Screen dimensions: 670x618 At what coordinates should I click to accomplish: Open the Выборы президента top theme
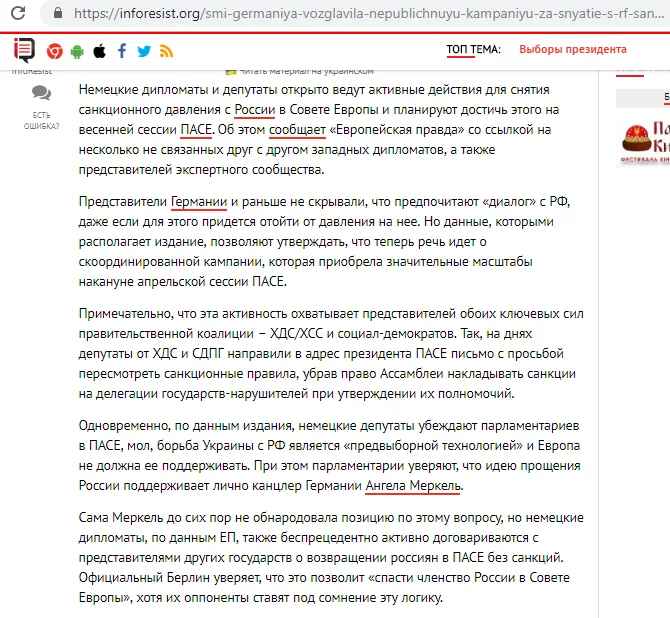point(573,49)
